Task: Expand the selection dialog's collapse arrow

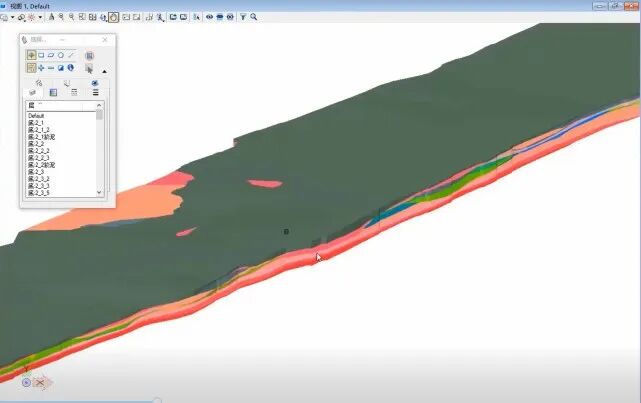Action: point(105,71)
